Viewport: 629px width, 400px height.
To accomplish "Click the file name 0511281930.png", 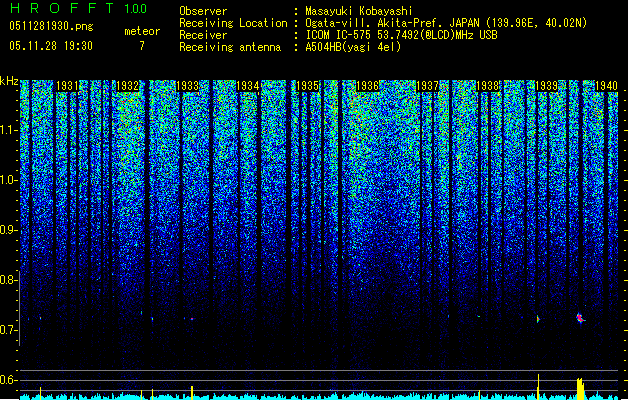I will point(51,27).
